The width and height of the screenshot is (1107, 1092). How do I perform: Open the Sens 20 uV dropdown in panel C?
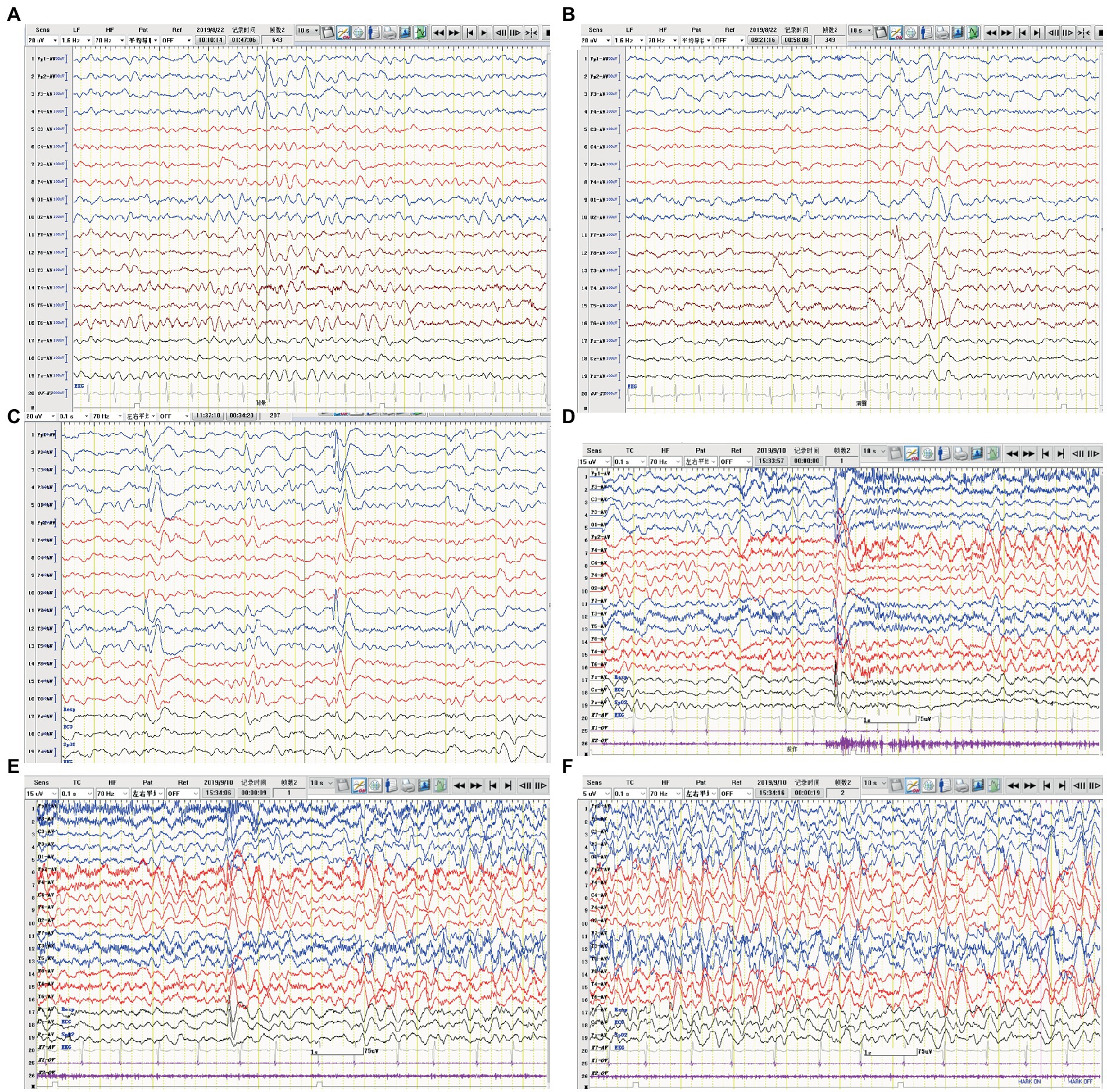[x=41, y=416]
